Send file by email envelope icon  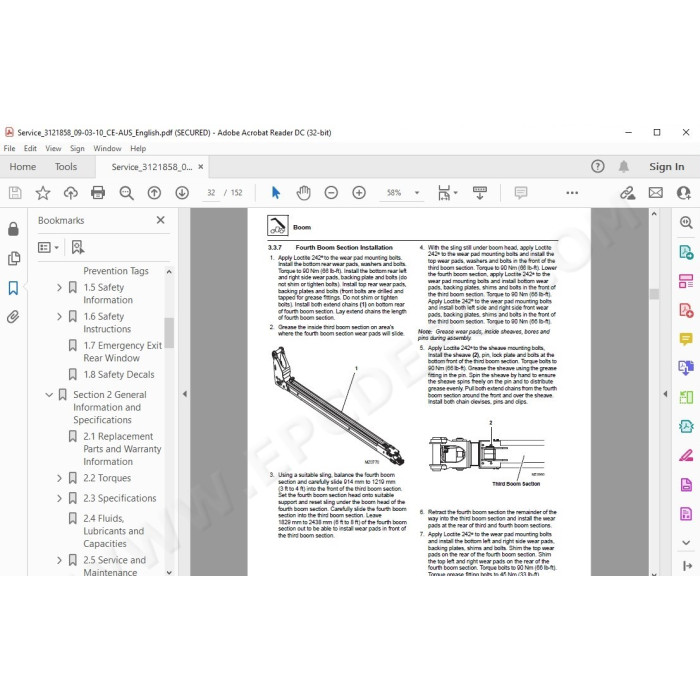tap(655, 193)
